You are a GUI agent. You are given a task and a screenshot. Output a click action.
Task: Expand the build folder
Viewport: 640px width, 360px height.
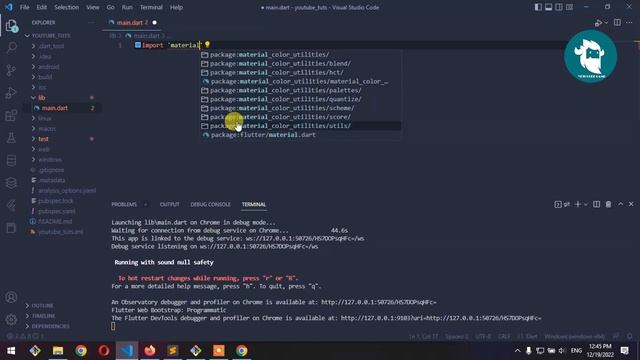pyautogui.click(x=45, y=77)
